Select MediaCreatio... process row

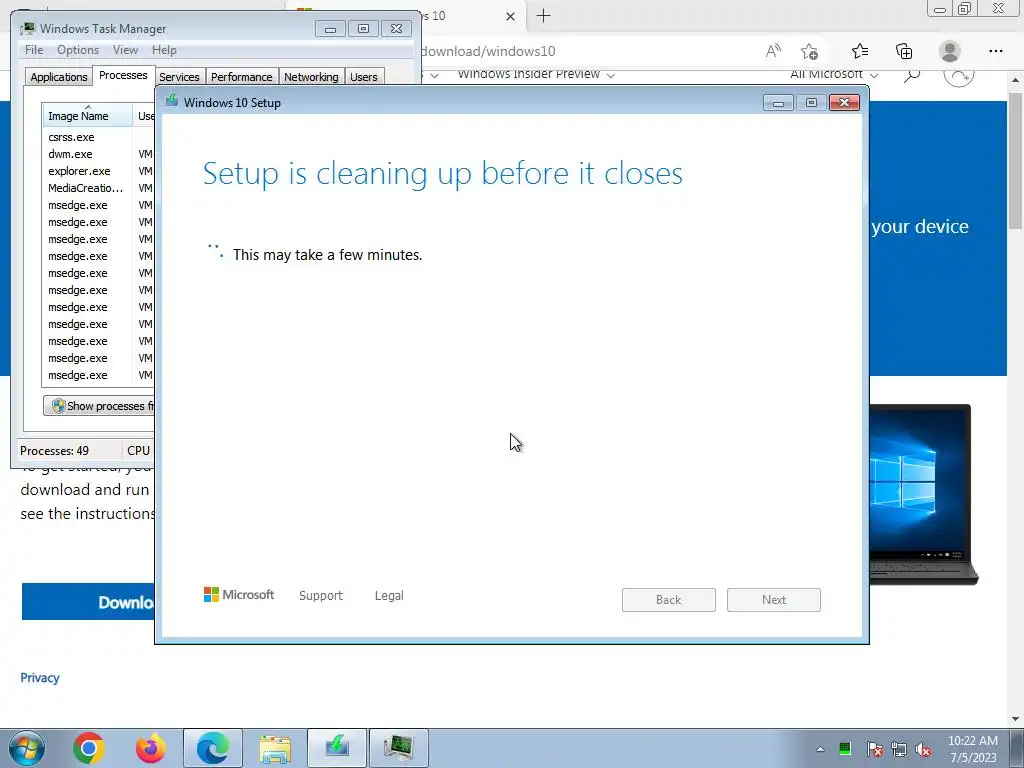pos(98,188)
